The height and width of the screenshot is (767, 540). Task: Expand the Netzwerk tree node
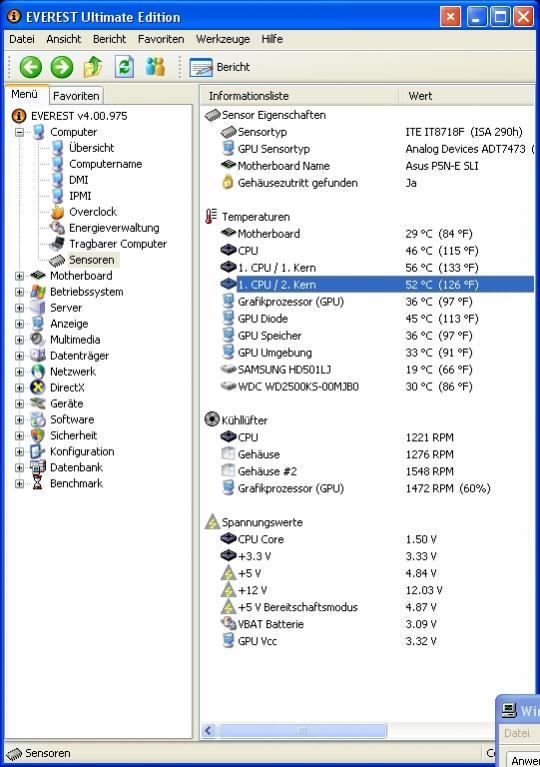click(19, 372)
